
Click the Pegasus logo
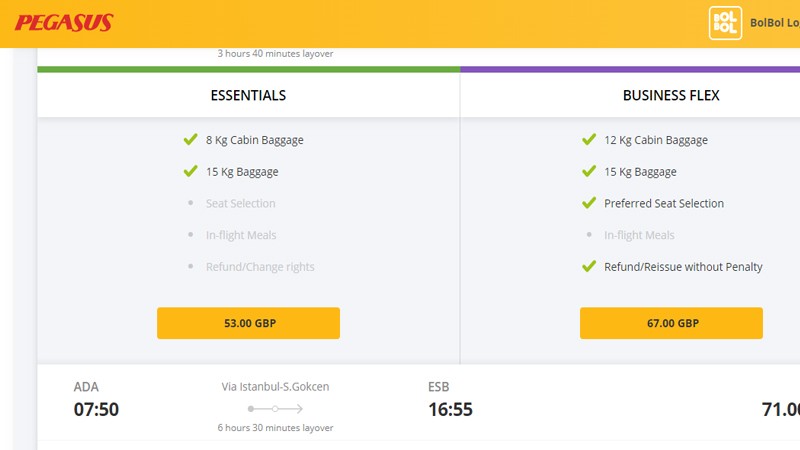64,23
